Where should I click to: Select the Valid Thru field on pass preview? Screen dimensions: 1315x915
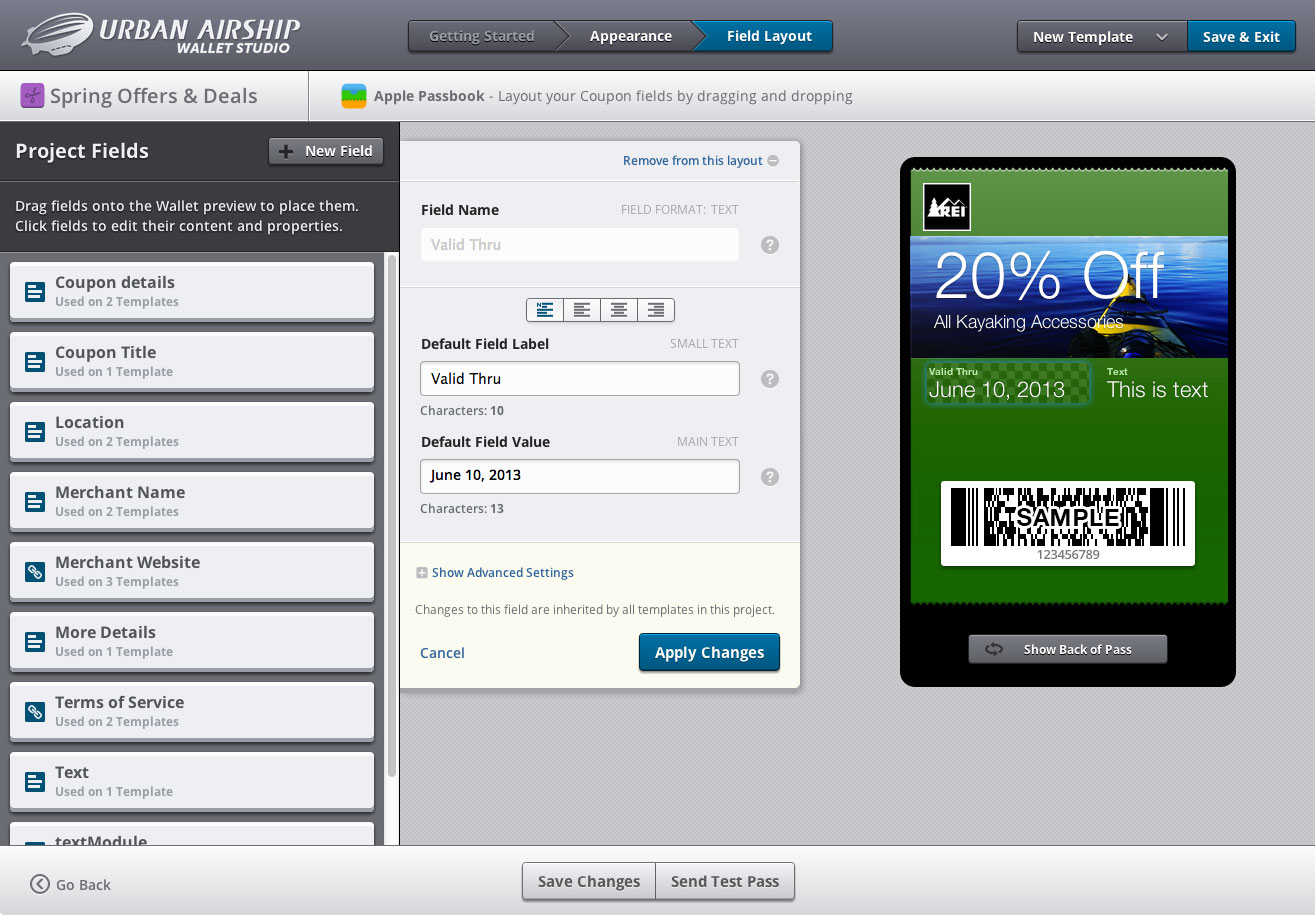point(1007,383)
